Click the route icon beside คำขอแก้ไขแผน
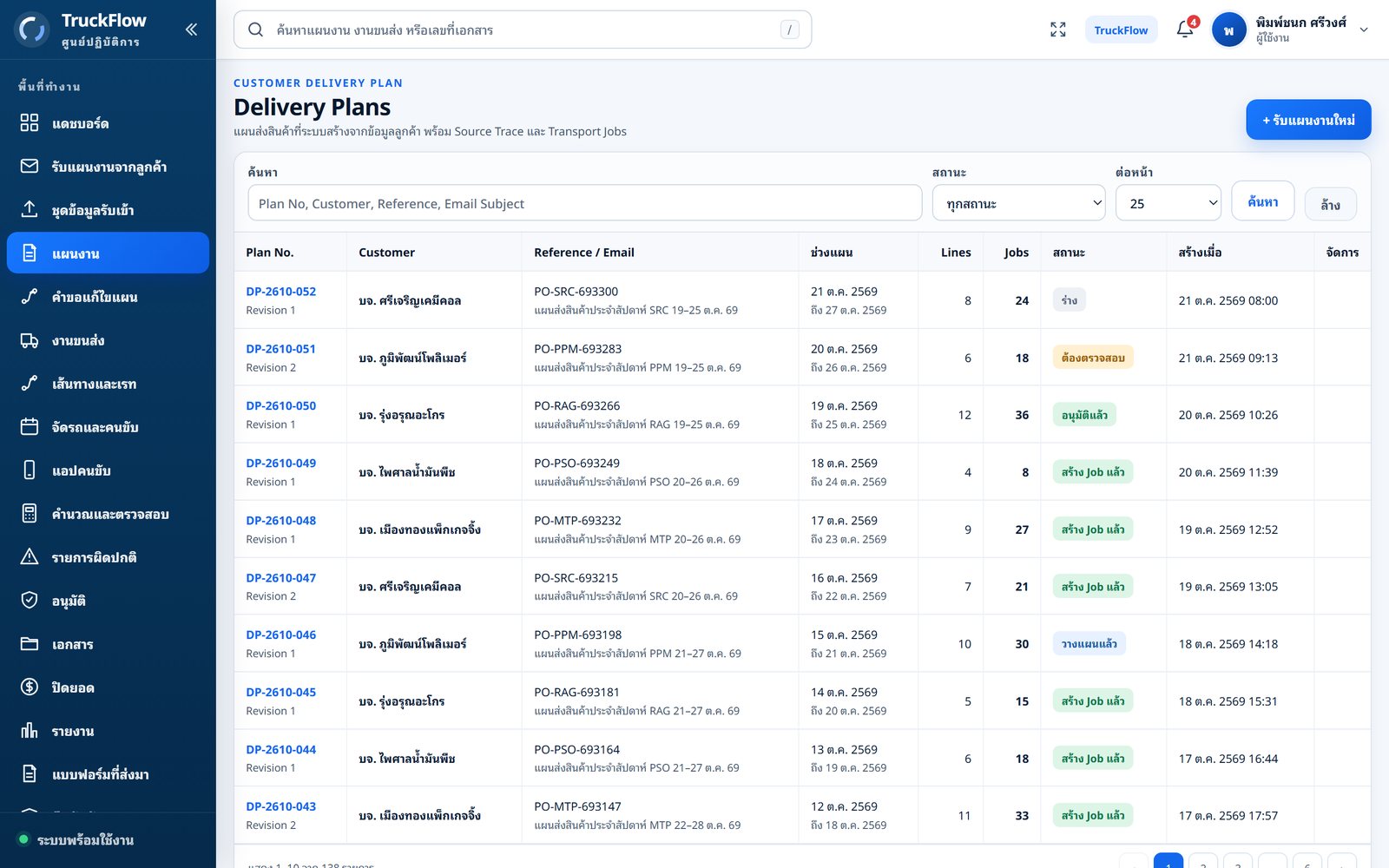This screenshot has height=868, width=1389. click(x=30, y=296)
